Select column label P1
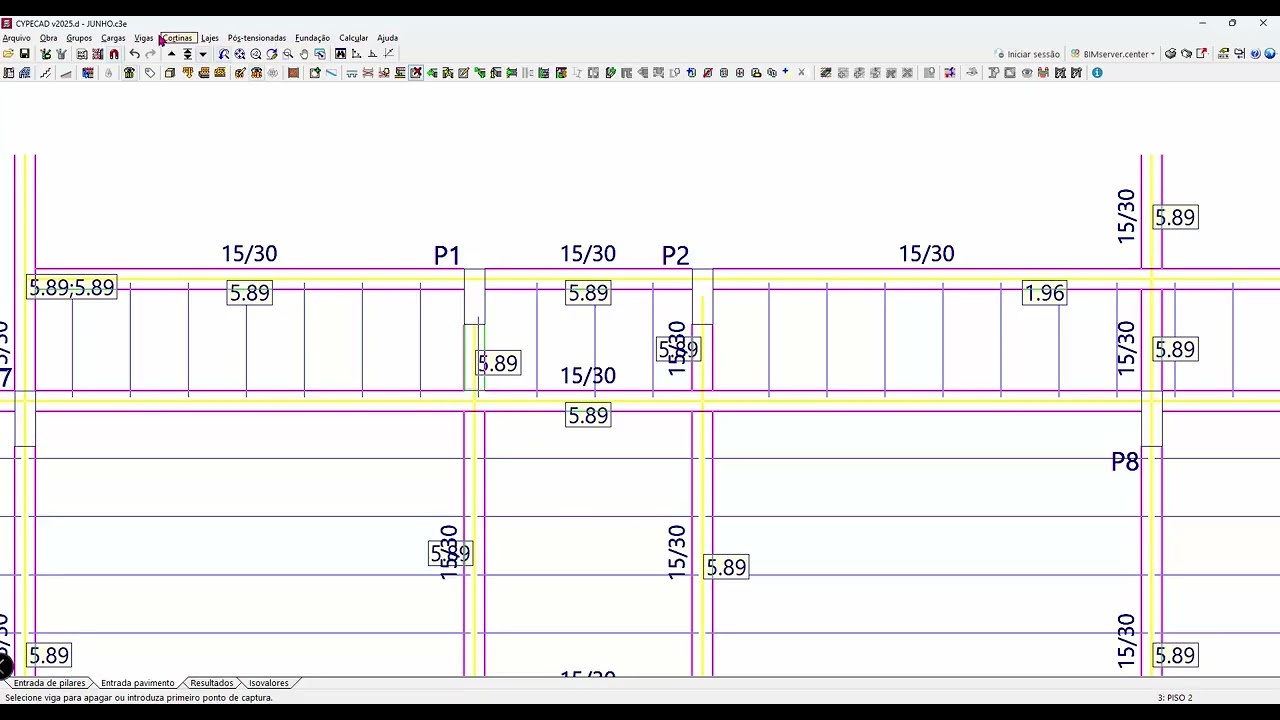Image resolution: width=1280 pixels, height=720 pixels. click(447, 256)
